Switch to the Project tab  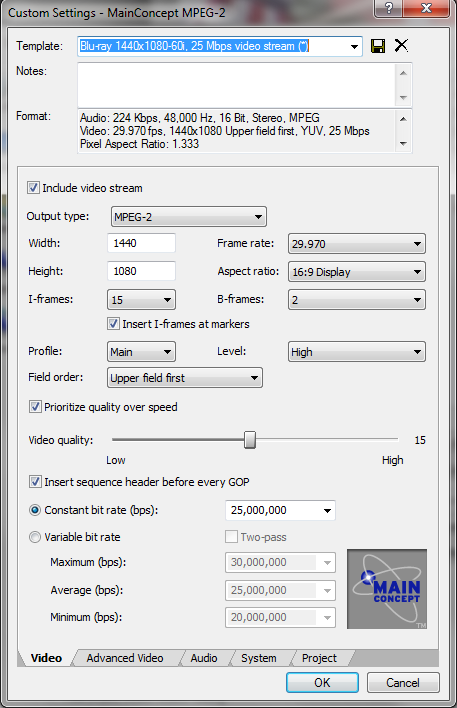pyautogui.click(x=319, y=658)
